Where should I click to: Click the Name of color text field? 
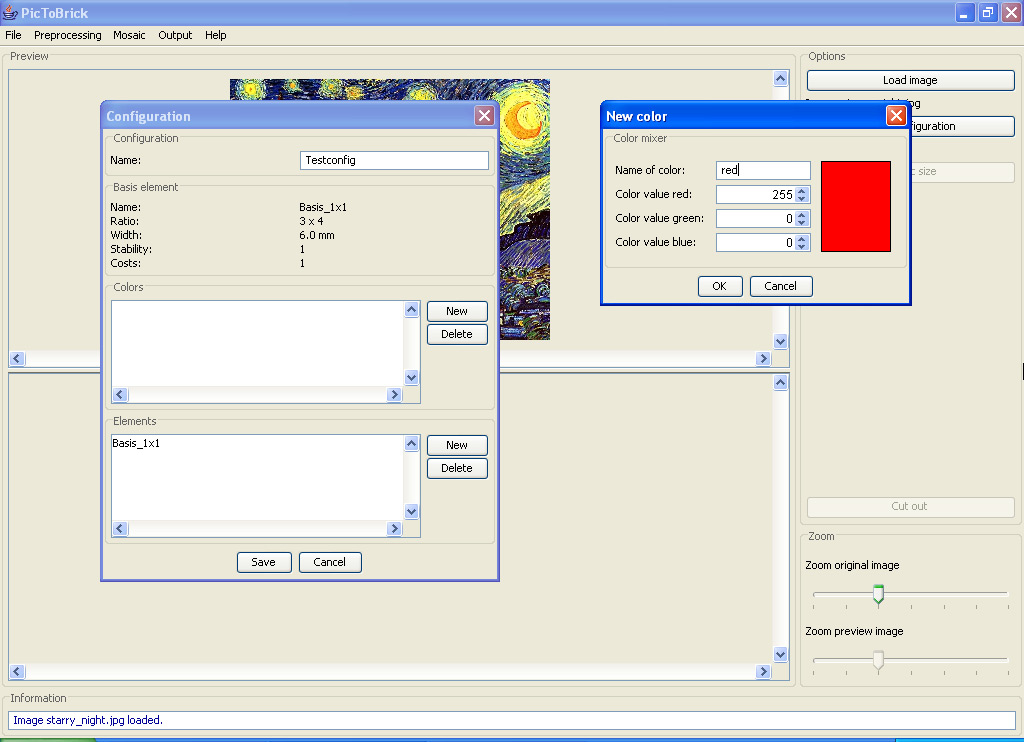[763, 171]
